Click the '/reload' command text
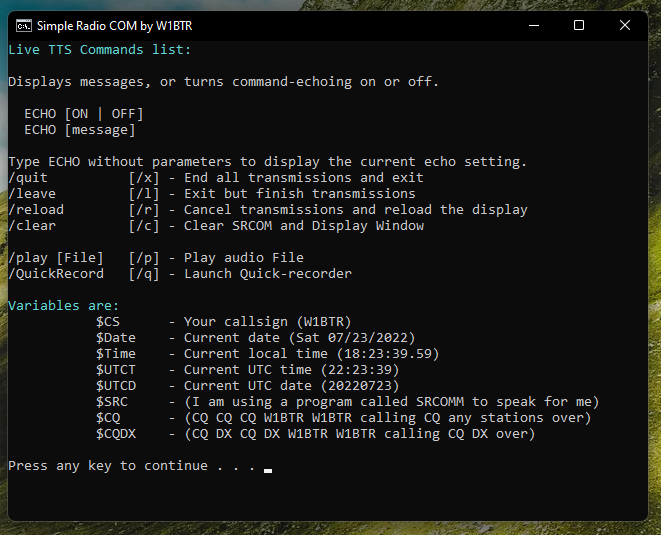The height and width of the screenshot is (535, 661). [x=36, y=210]
